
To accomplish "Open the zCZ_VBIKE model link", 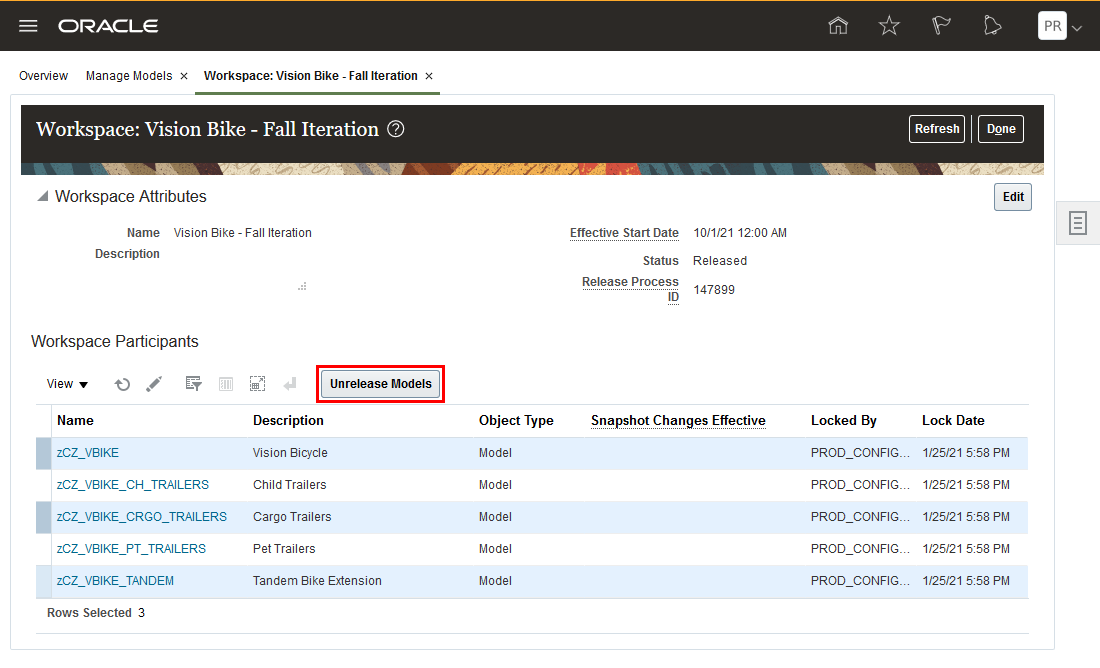I will (88, 453).
